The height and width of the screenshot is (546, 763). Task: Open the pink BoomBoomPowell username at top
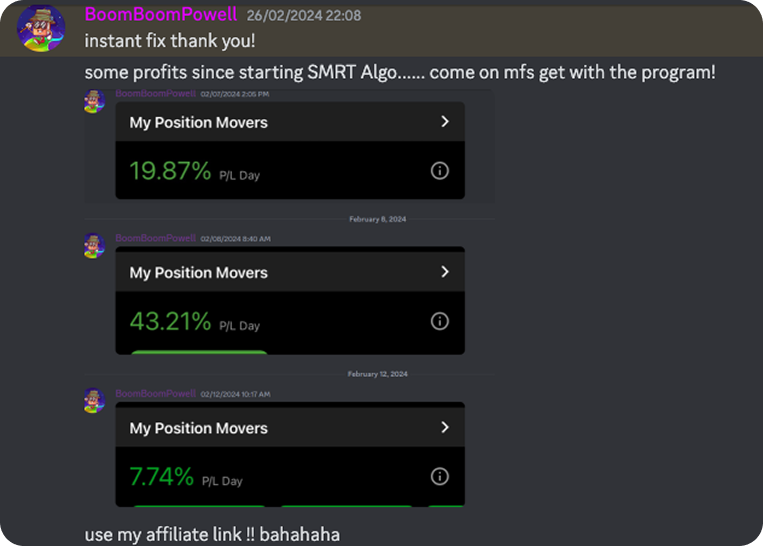coord(161,15)
